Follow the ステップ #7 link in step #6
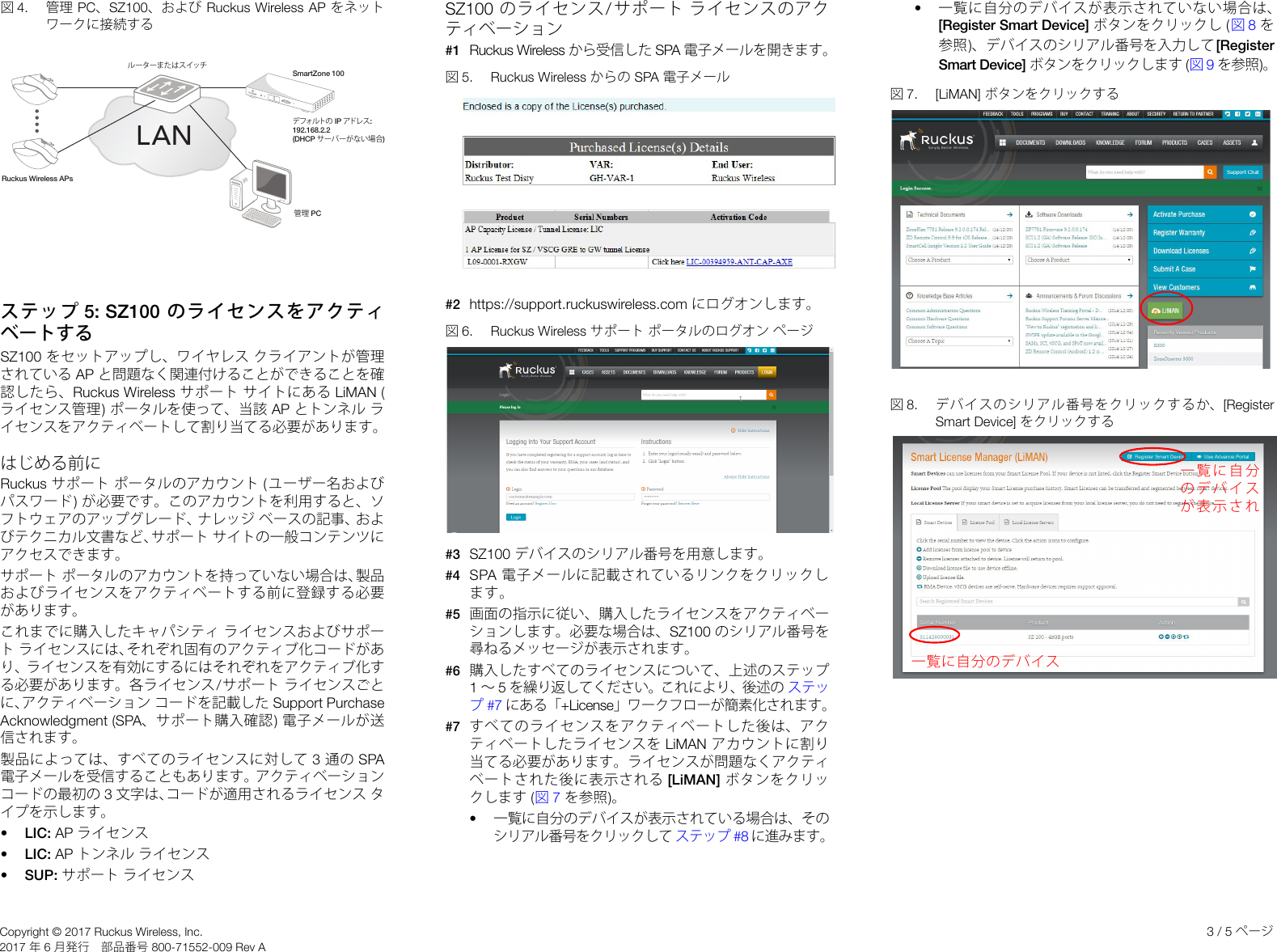The width and height of the screenshot is (1277, 952). (x=649, y=696)
